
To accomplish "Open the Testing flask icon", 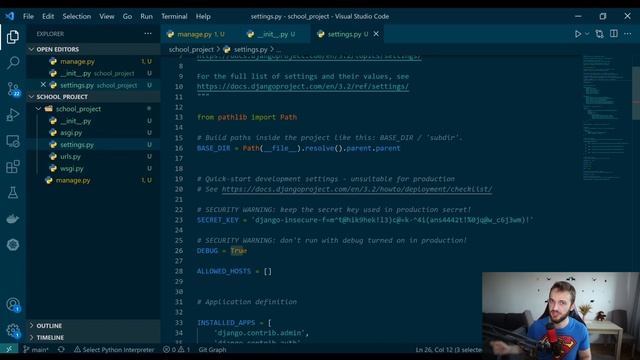I will click(x=13, y=193).
